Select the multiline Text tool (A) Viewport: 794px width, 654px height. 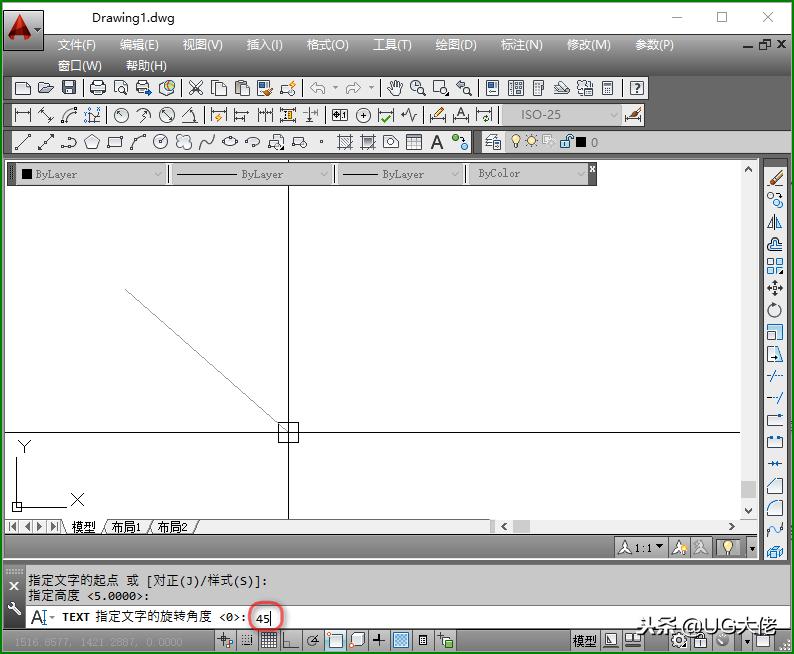pos(437,142)
